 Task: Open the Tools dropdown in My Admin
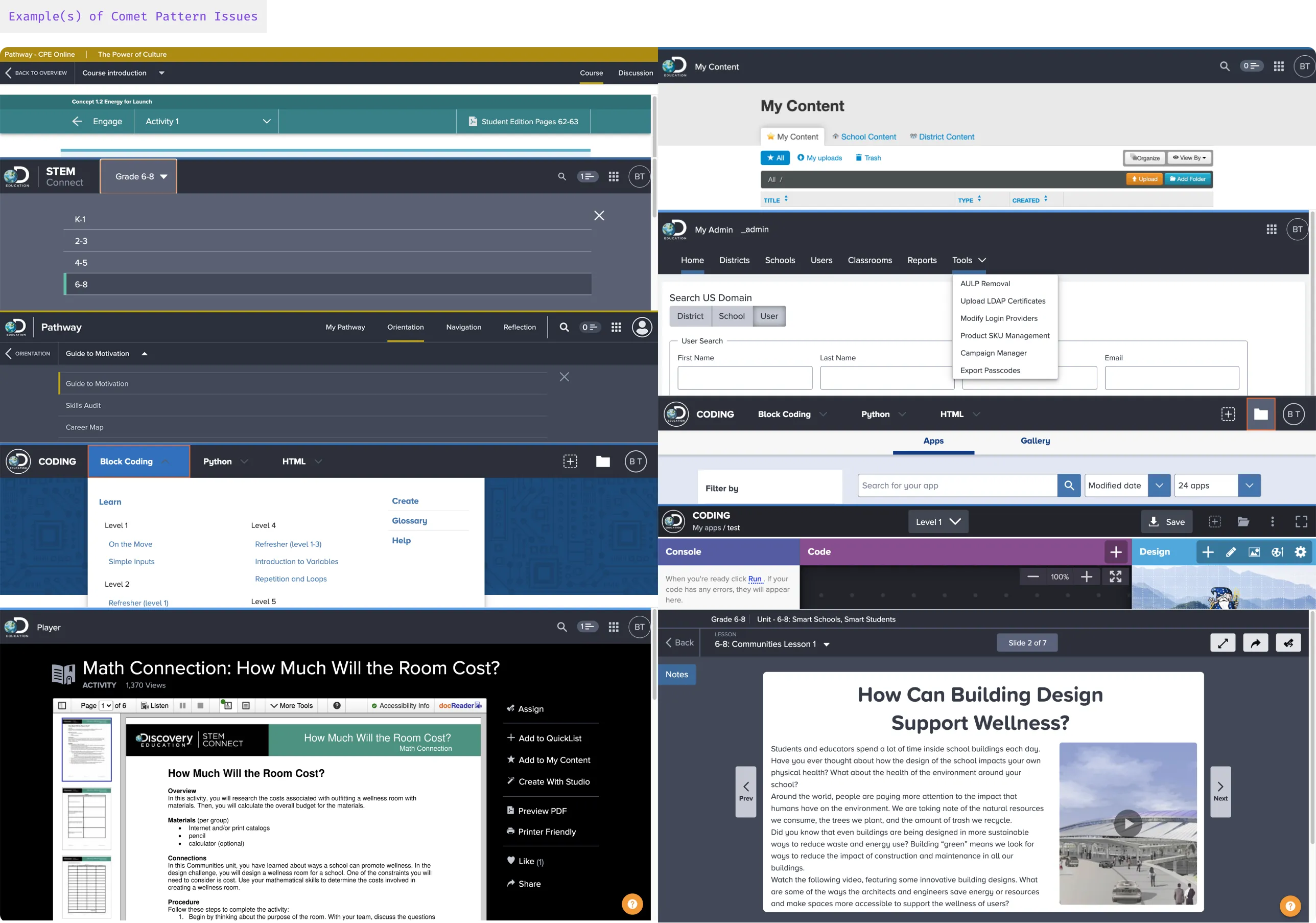coord(969,260)
